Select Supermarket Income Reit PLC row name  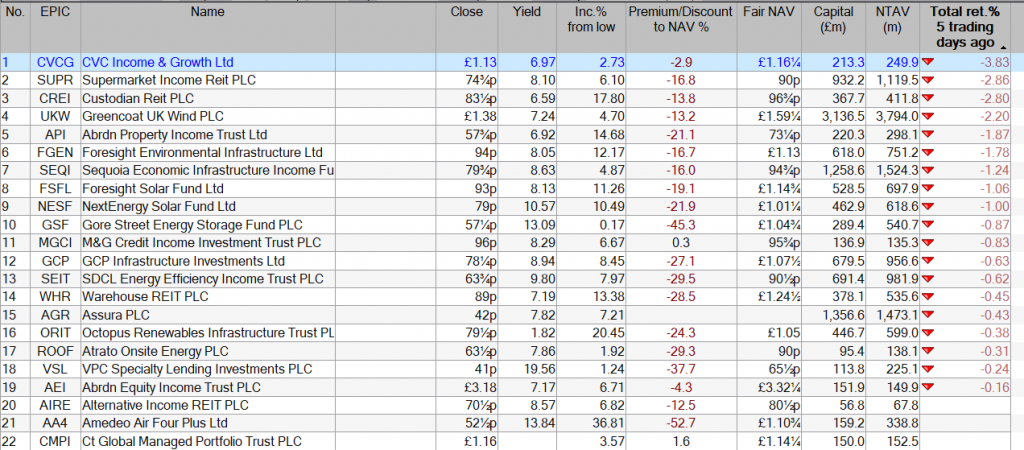coord(168,80)
